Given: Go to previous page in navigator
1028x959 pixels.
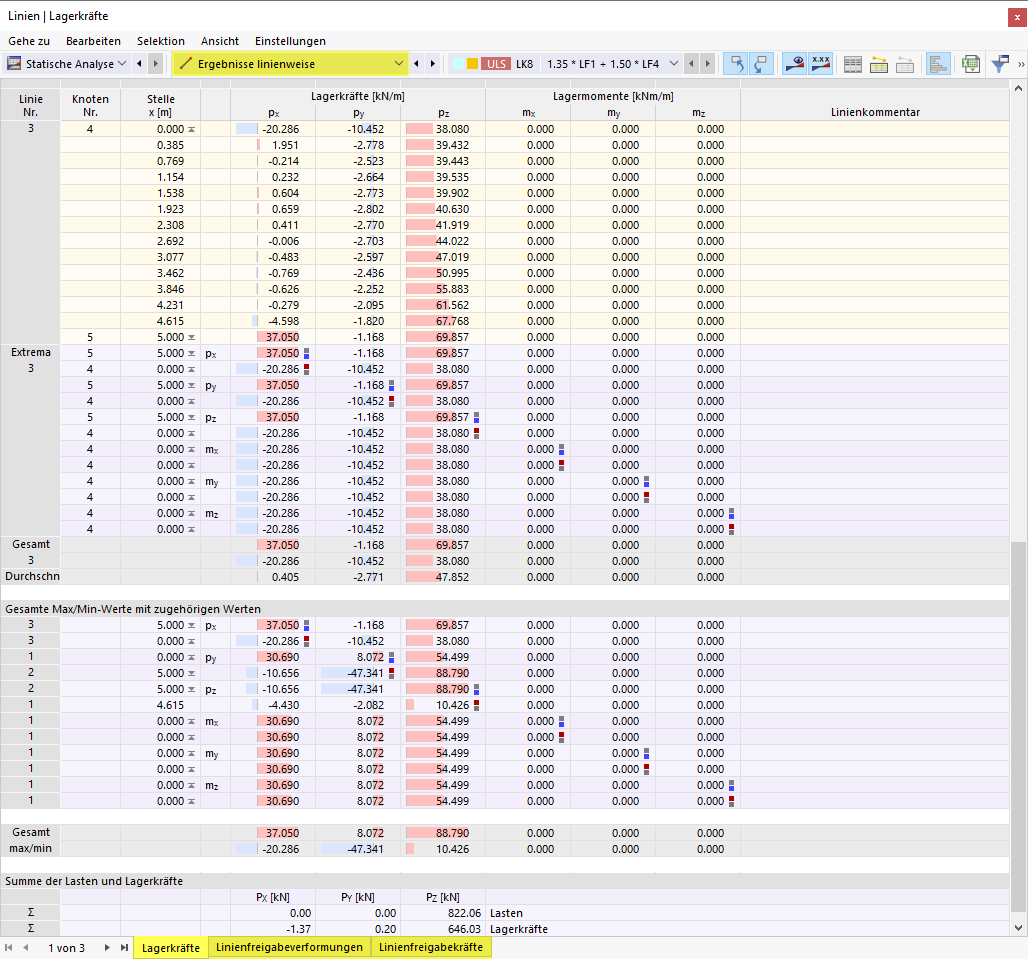Looking at the screenshot, I should (26, 948).
